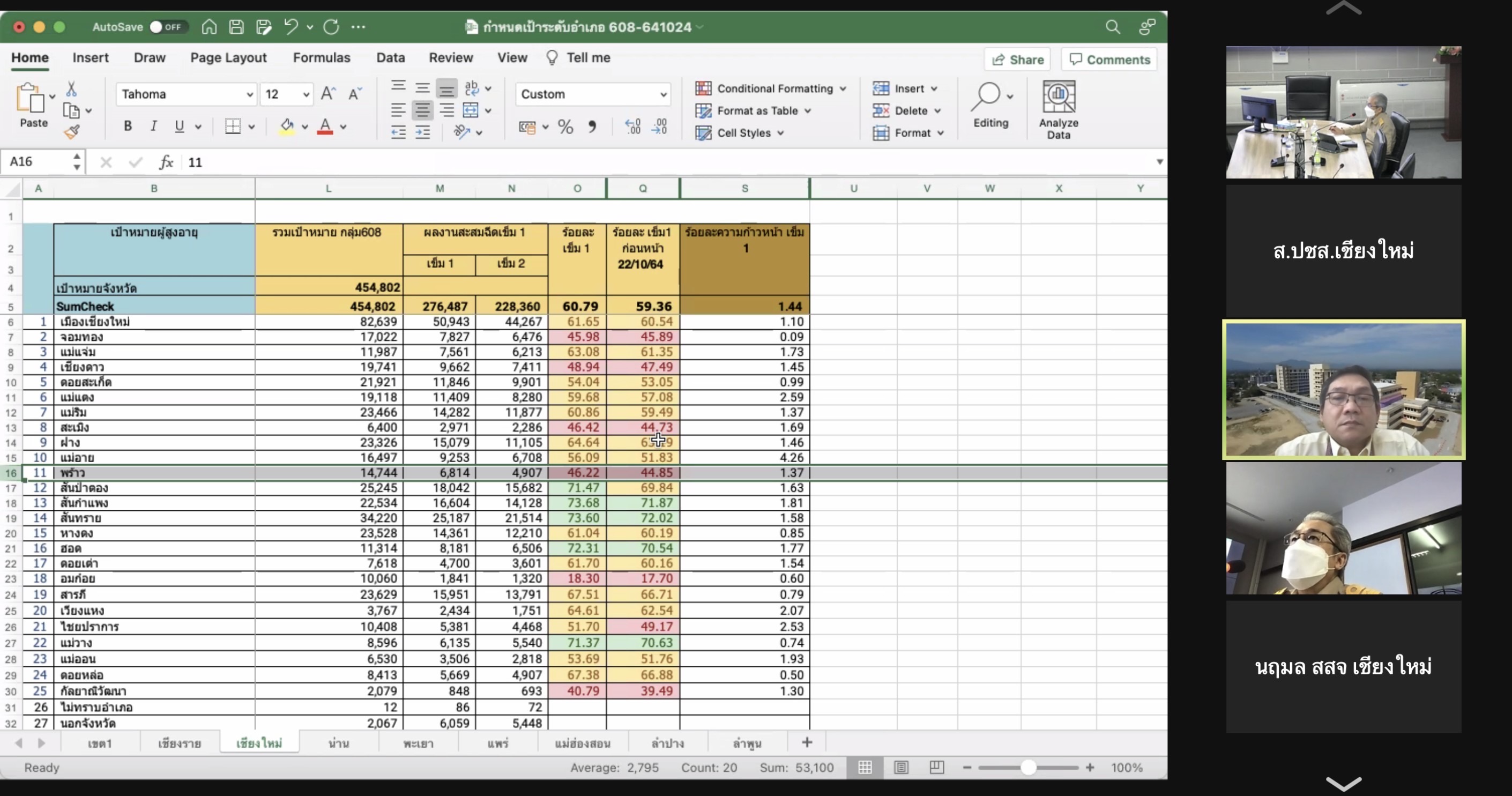Toggle Italic formatting

pyautogui.click(x=153, y=126)
